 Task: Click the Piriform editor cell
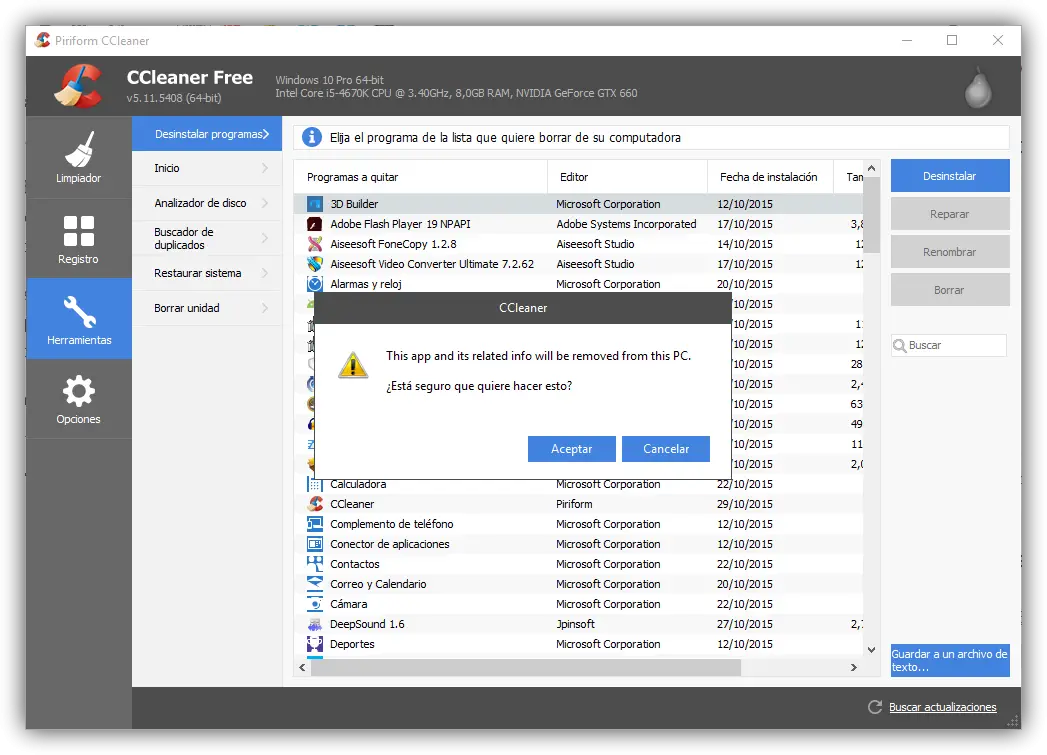[x=574, y=504]
